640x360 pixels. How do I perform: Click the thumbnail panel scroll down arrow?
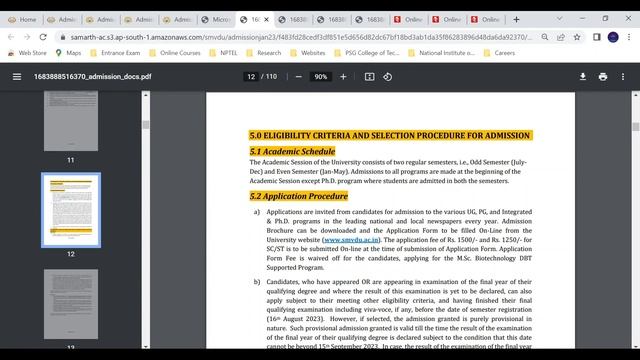146,346
